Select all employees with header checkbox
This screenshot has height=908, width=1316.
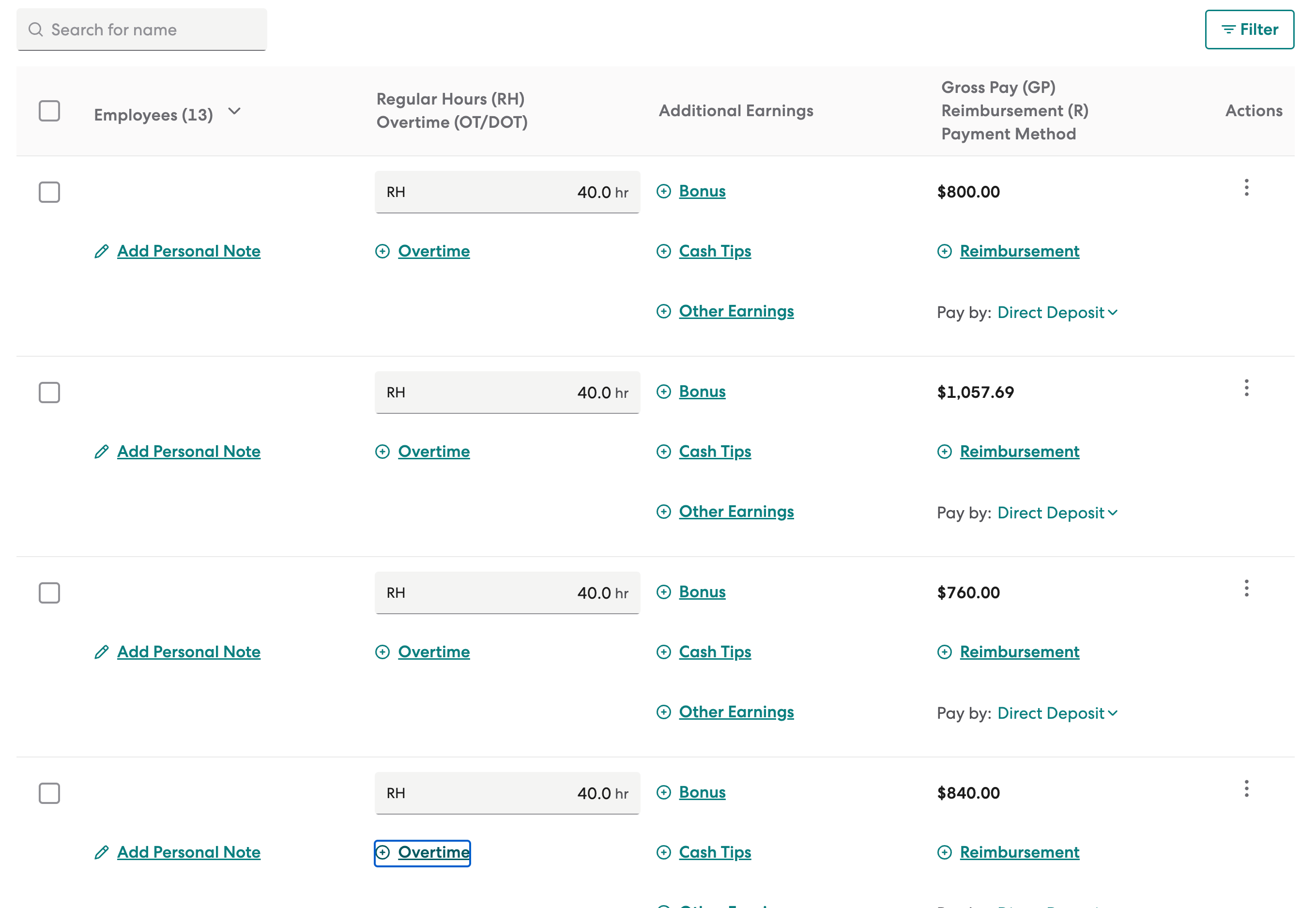(49, 111)
